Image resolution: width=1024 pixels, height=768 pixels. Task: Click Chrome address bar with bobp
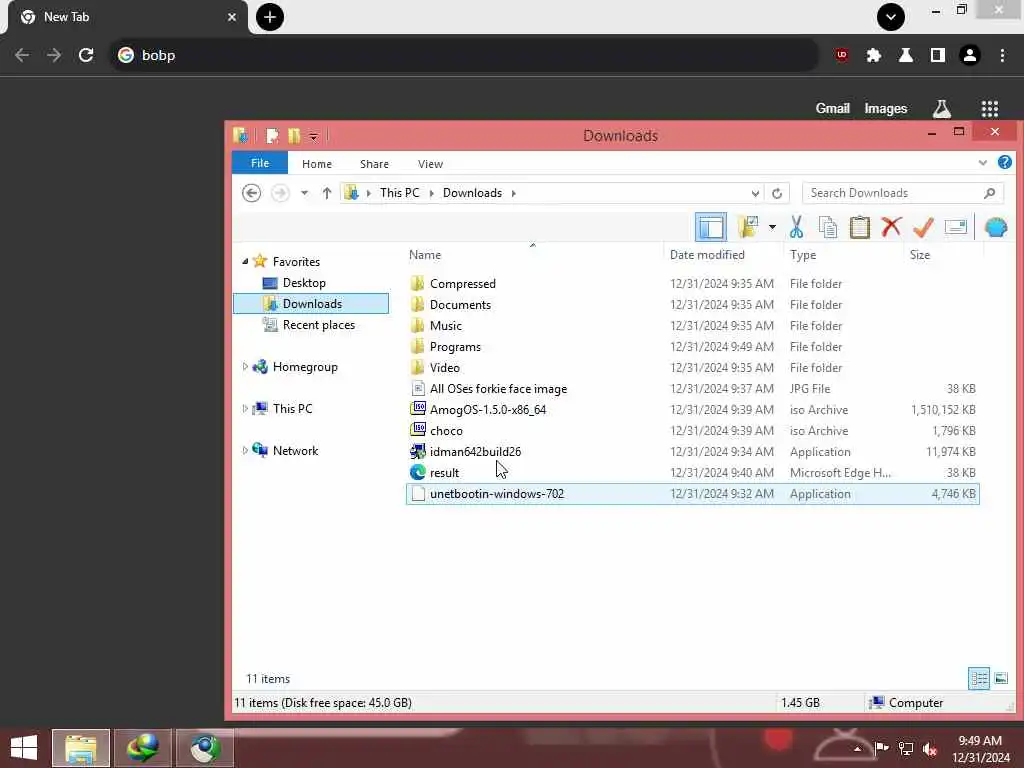click(464, 55)
